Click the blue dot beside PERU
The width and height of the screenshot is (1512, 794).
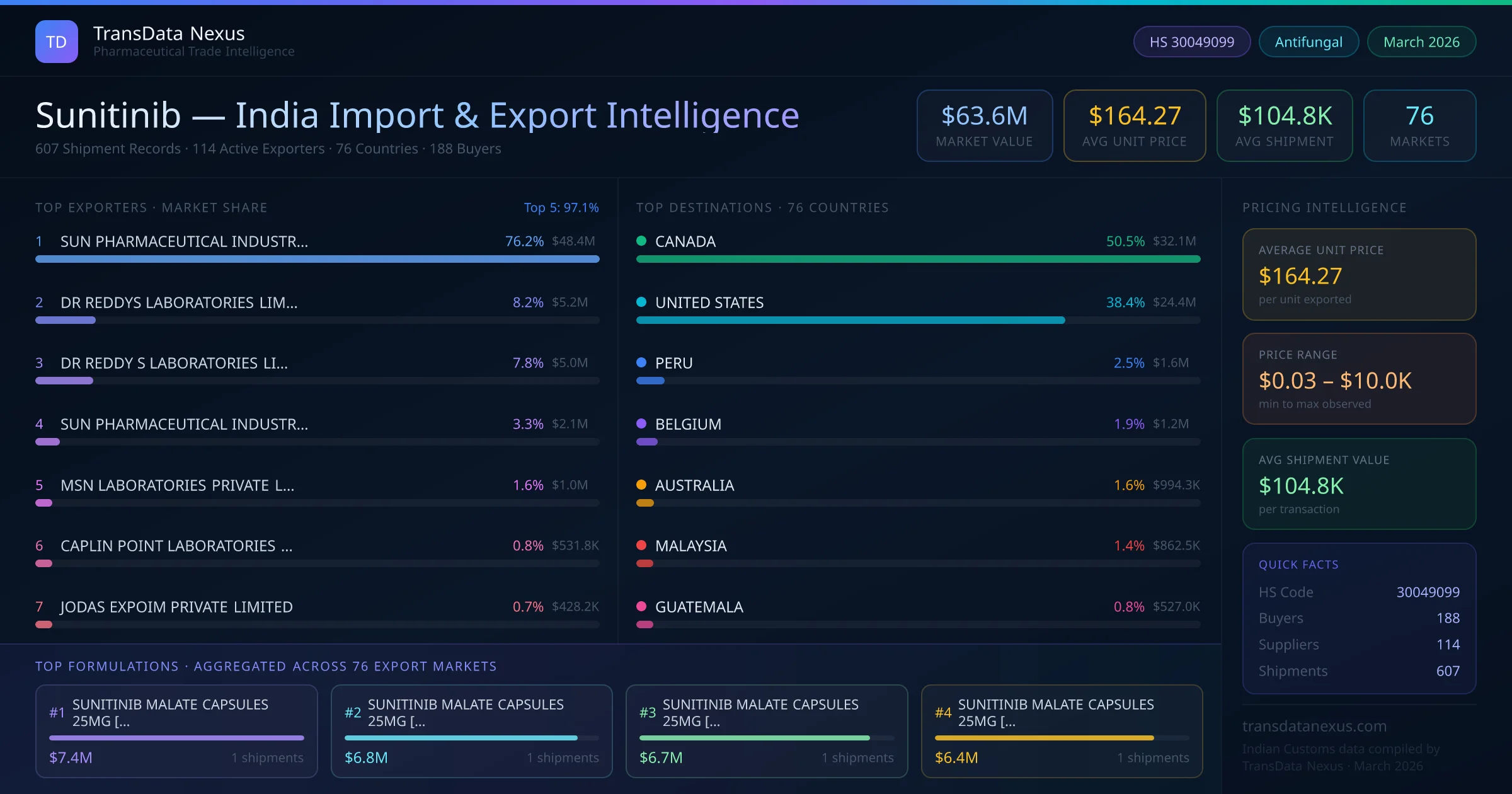[x=641, y=362]
